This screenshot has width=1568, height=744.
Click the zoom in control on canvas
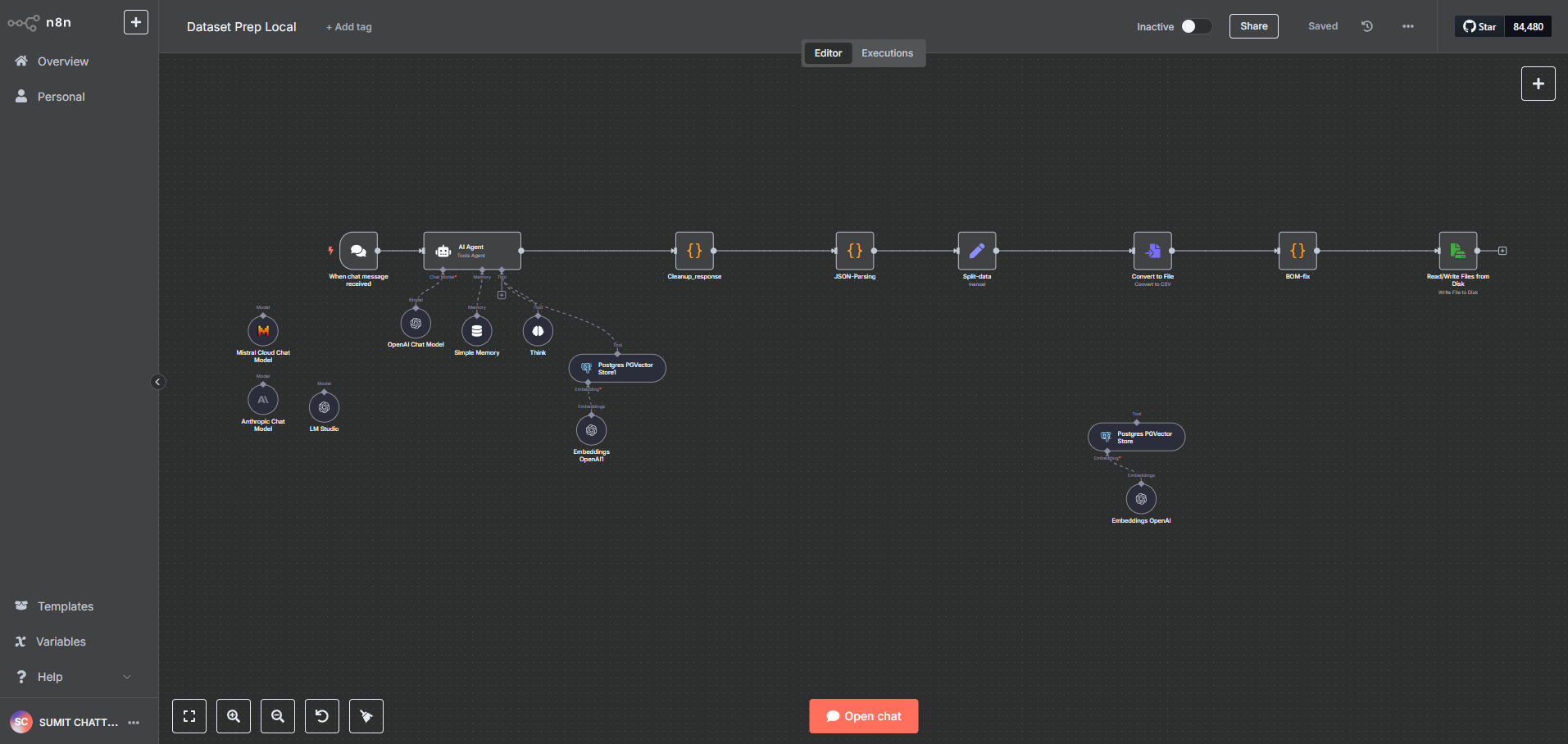[233, 715]
